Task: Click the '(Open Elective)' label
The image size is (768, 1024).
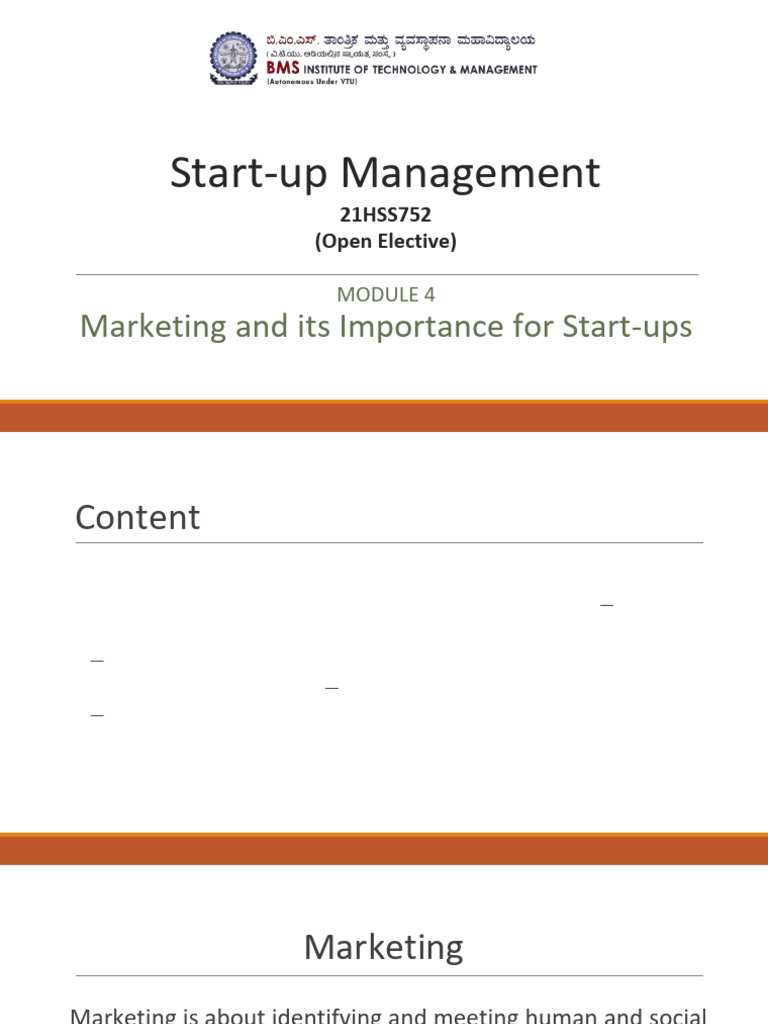Action: (384, 242)
